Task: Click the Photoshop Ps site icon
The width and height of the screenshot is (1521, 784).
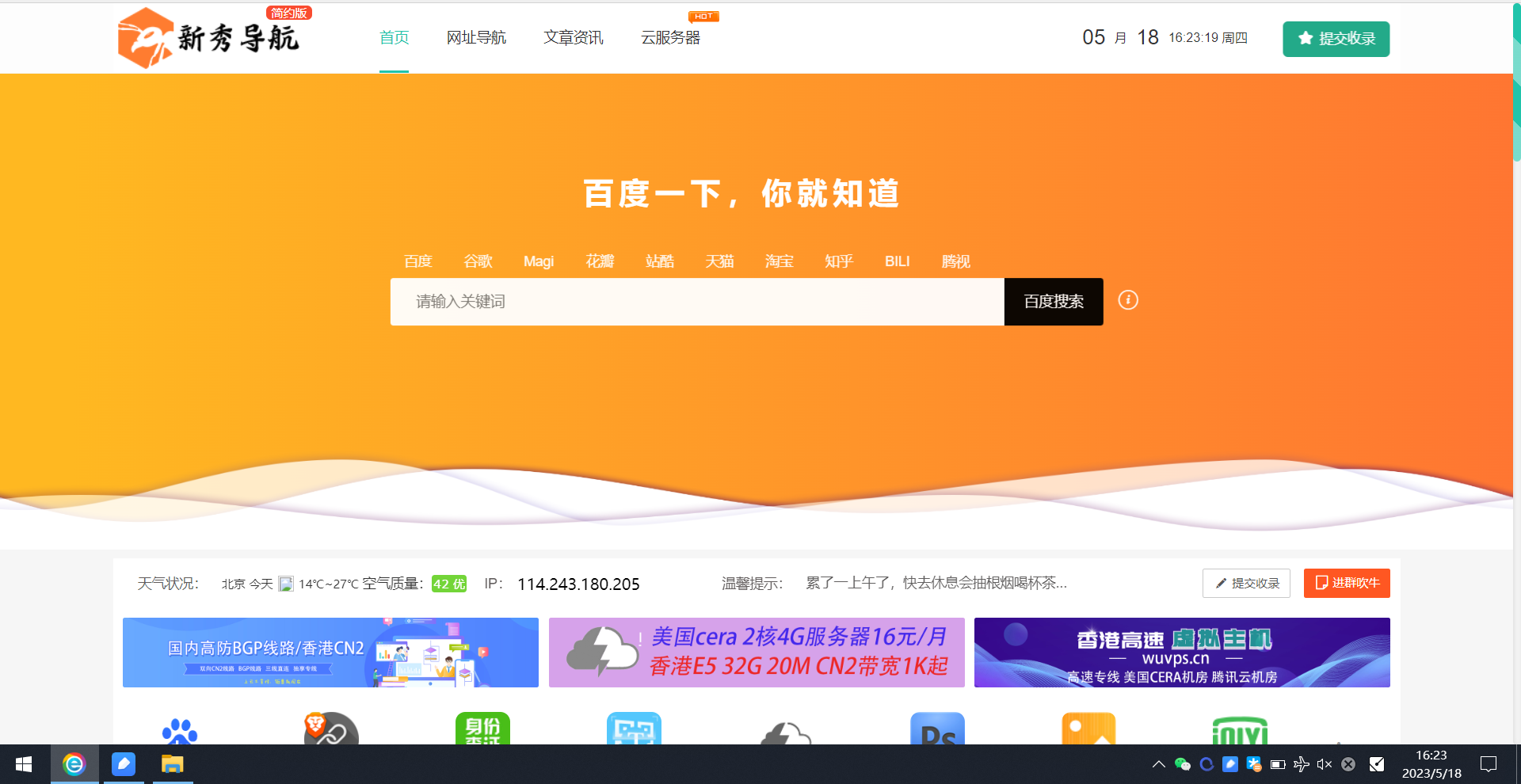Action: click(x=937, y=729)
